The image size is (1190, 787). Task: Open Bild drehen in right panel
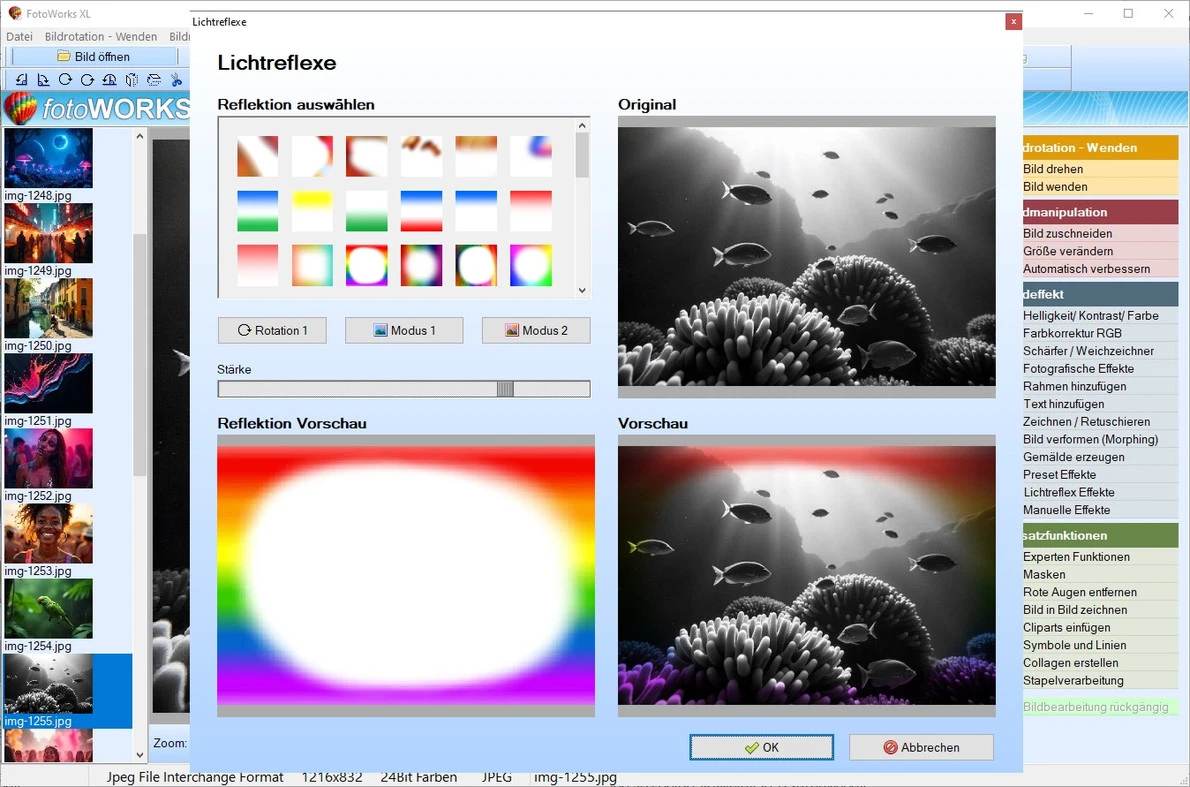(1100, 168)
